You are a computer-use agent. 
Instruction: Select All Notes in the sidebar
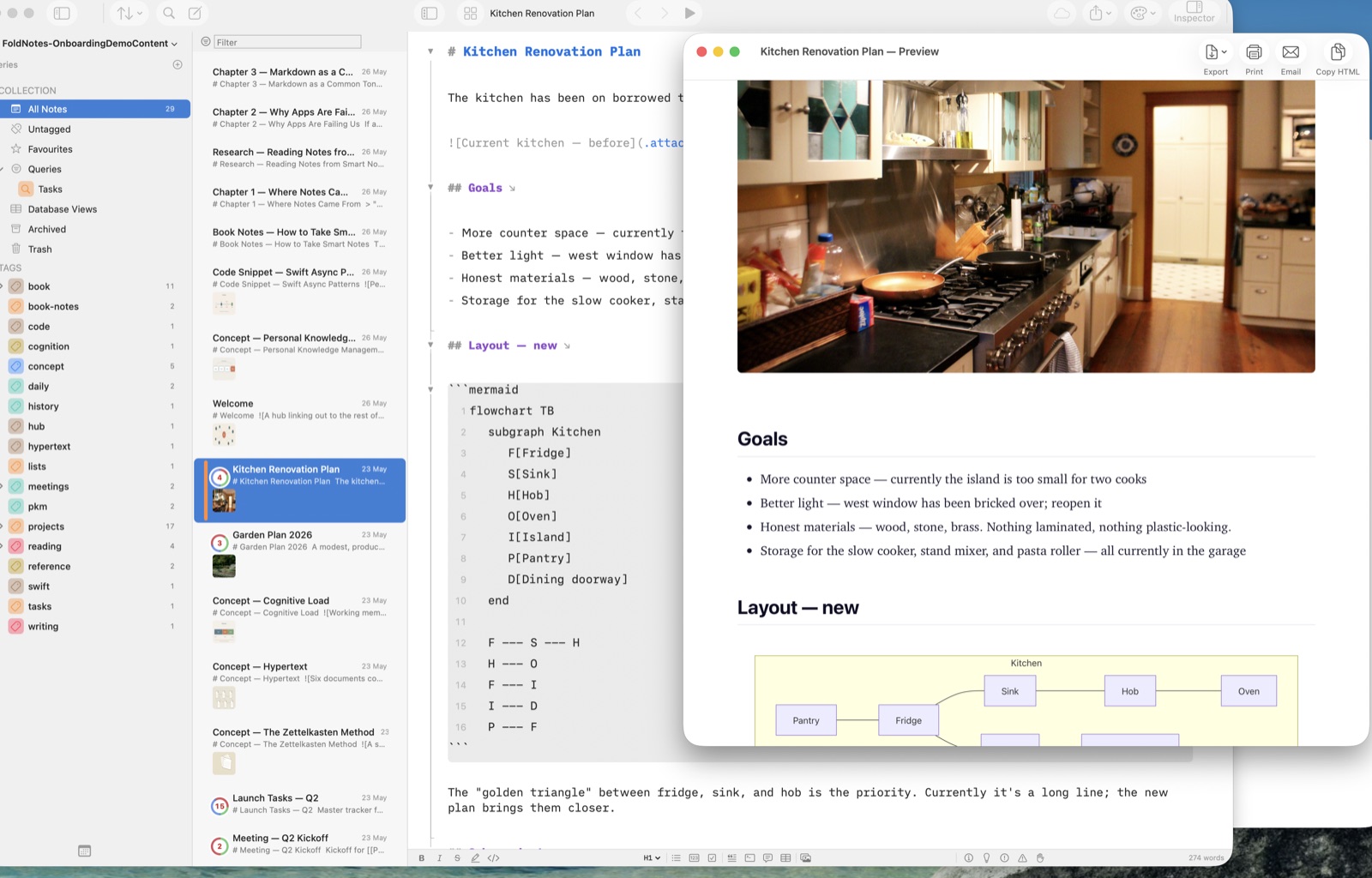[x=94, y=109]
